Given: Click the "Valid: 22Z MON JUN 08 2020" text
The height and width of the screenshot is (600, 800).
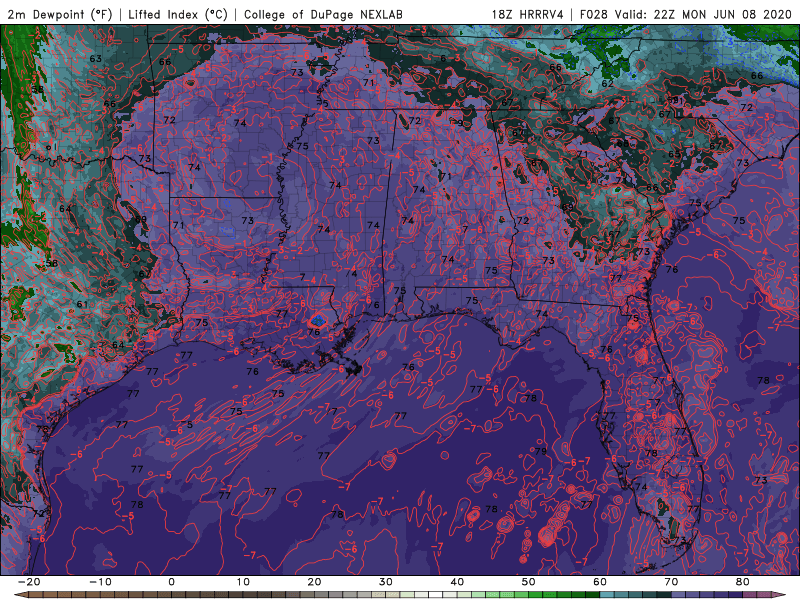Looking at the screenshot, I should (703, 15).
